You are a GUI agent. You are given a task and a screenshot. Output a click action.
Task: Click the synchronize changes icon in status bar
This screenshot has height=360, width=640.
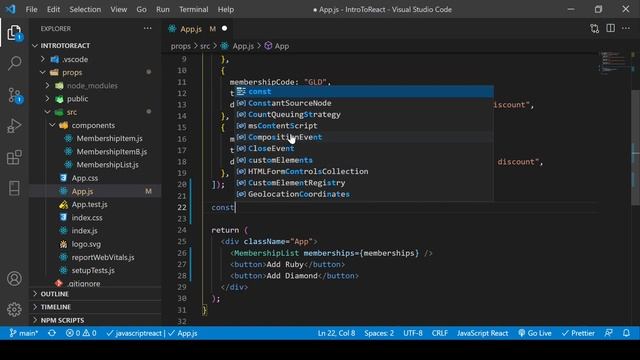52,333
